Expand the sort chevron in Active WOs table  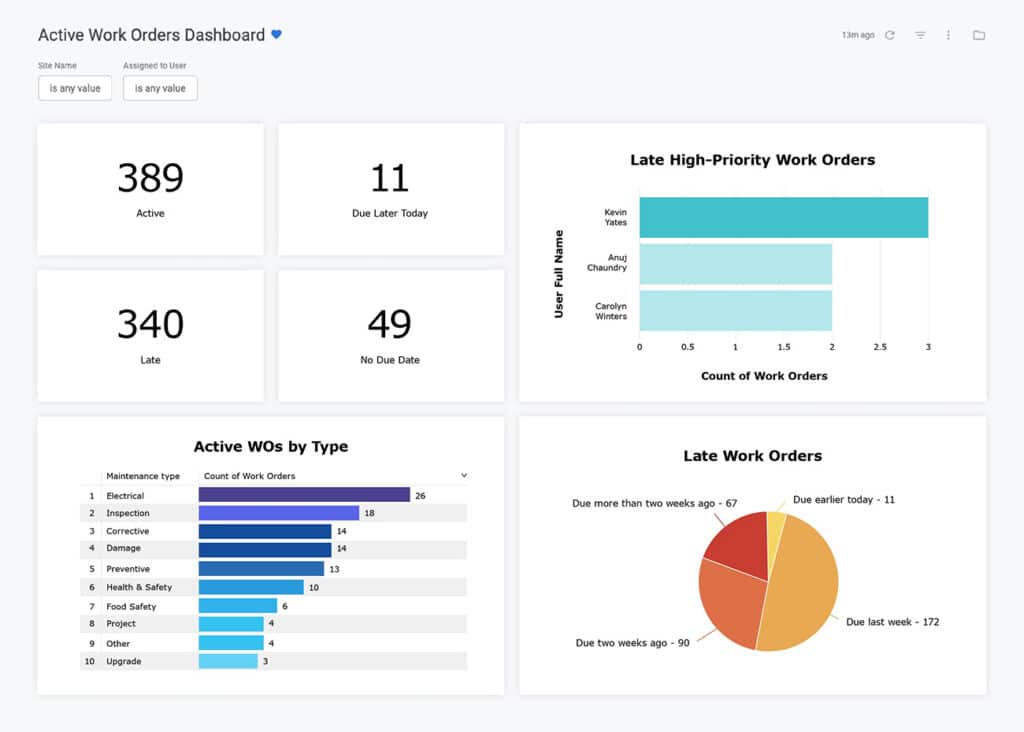point(464,475)
